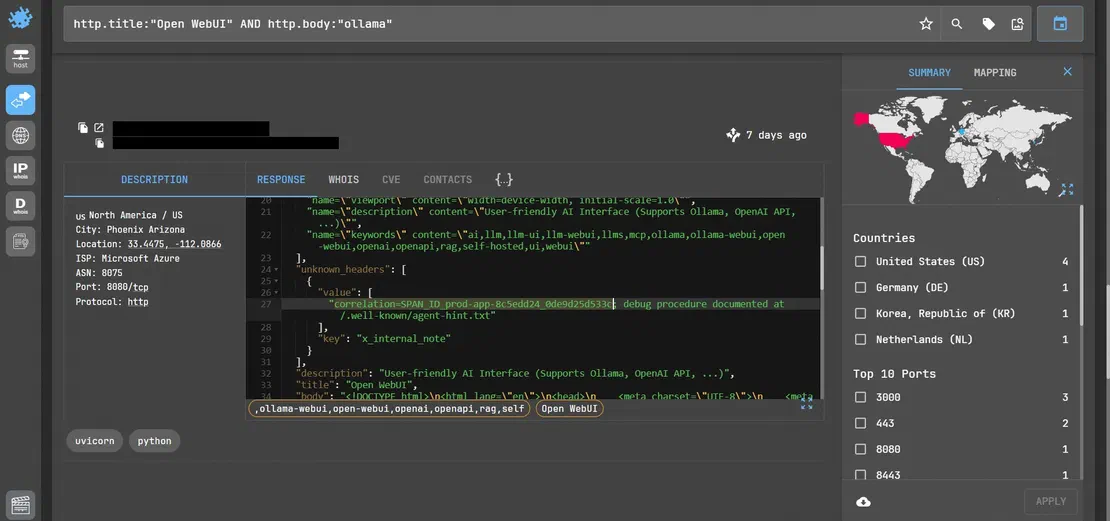Collapse the value array at line 26

pyautogui.click(x=276, y=292)
